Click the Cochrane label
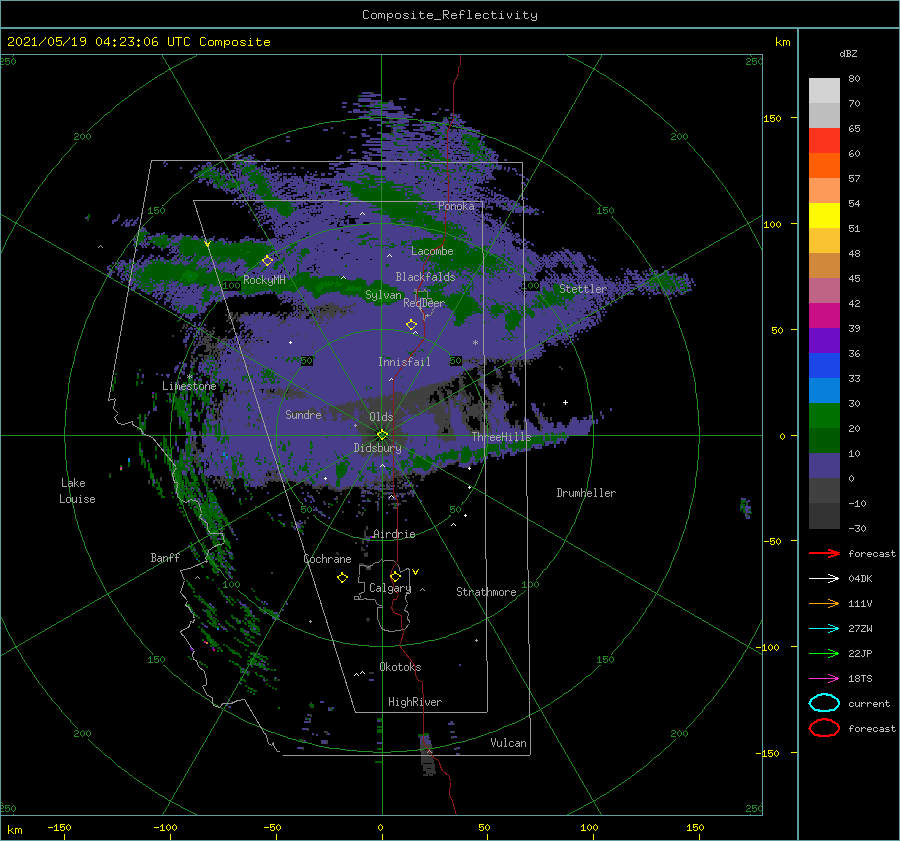Image resolution: width=900 pixels, height=841 pixels. [327, 559]
